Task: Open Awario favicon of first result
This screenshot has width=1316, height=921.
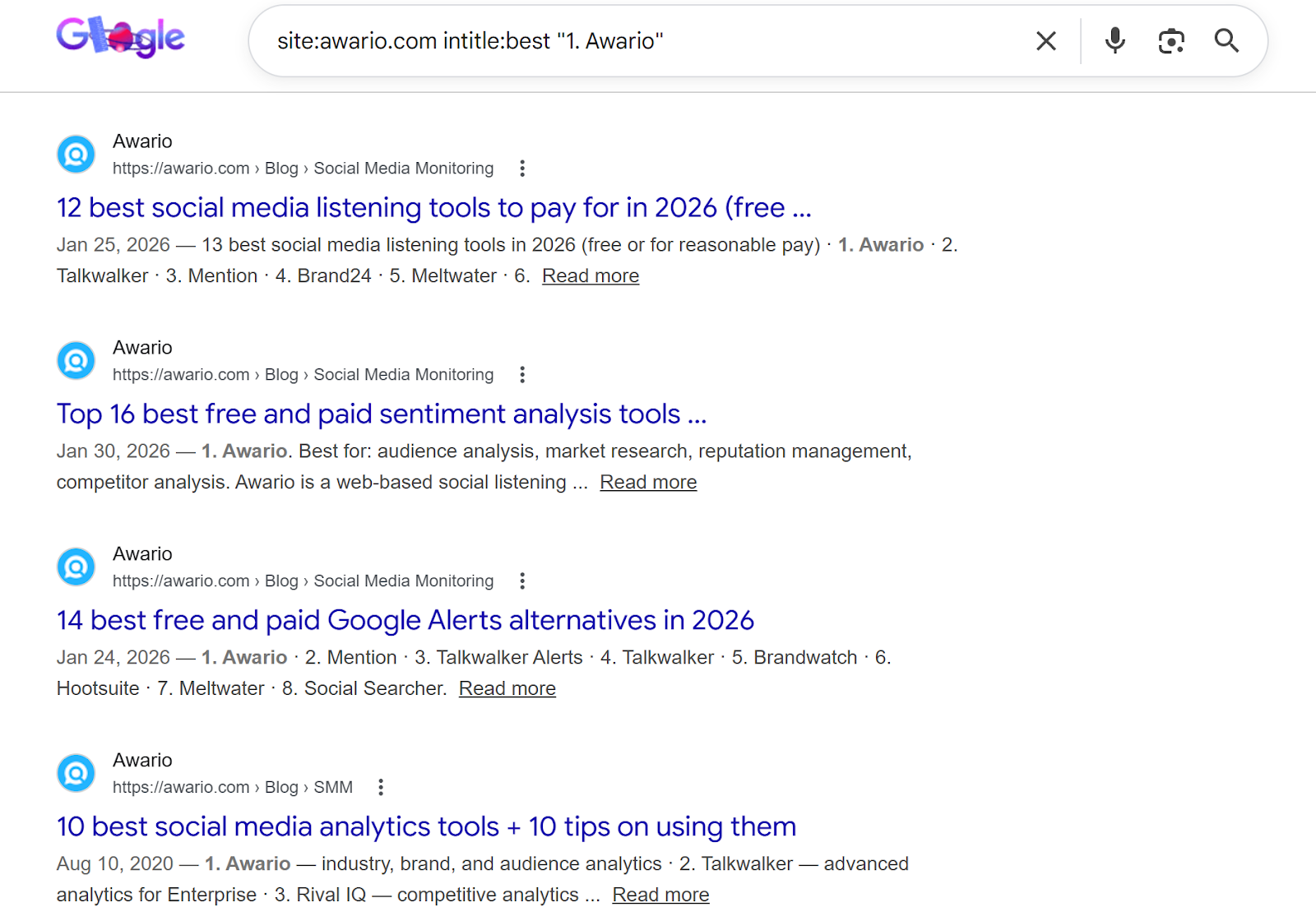Action: point(76,155)
